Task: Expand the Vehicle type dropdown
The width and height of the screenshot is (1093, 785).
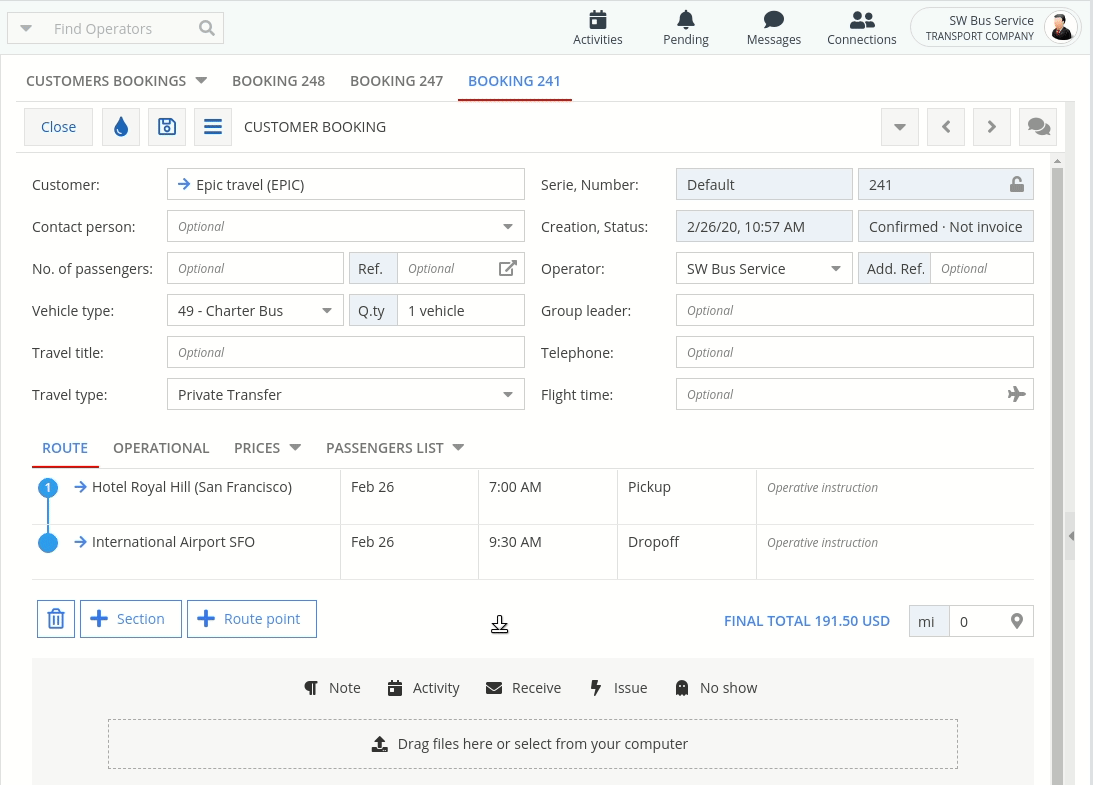Action: pyautogui.click(x=326, y=311)
